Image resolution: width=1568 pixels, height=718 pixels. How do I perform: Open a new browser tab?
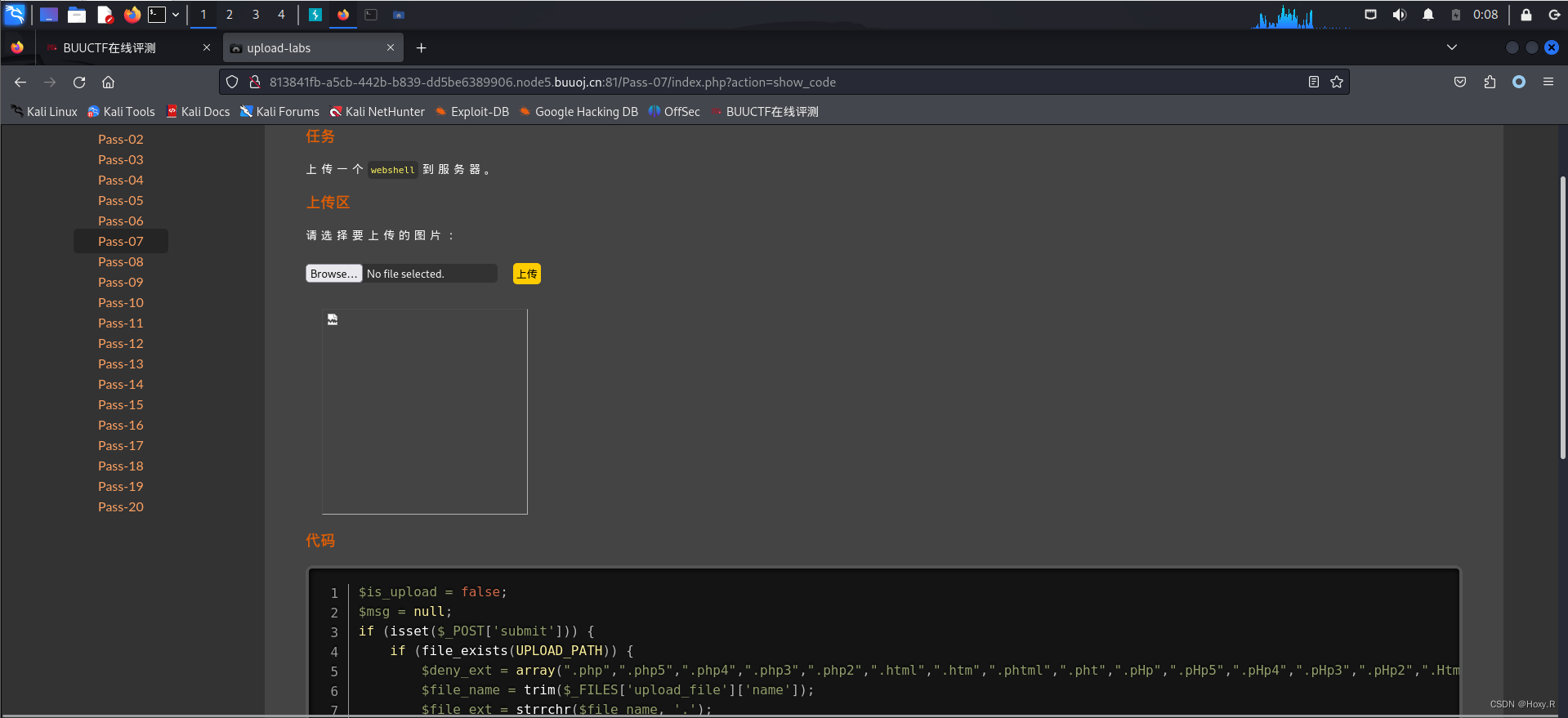coord(421,48)
